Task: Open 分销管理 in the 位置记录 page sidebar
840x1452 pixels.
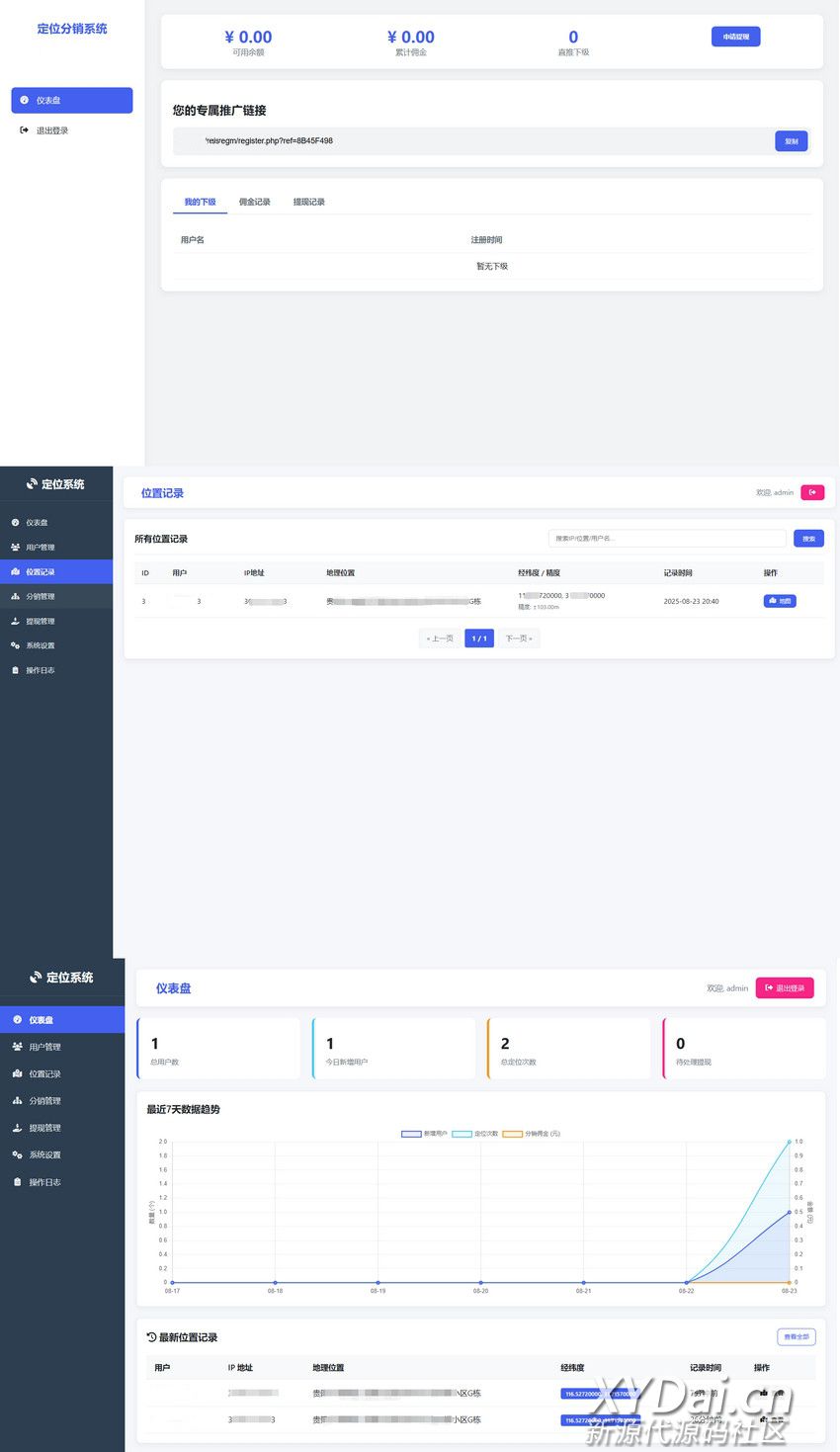Action: pos(40,597)
